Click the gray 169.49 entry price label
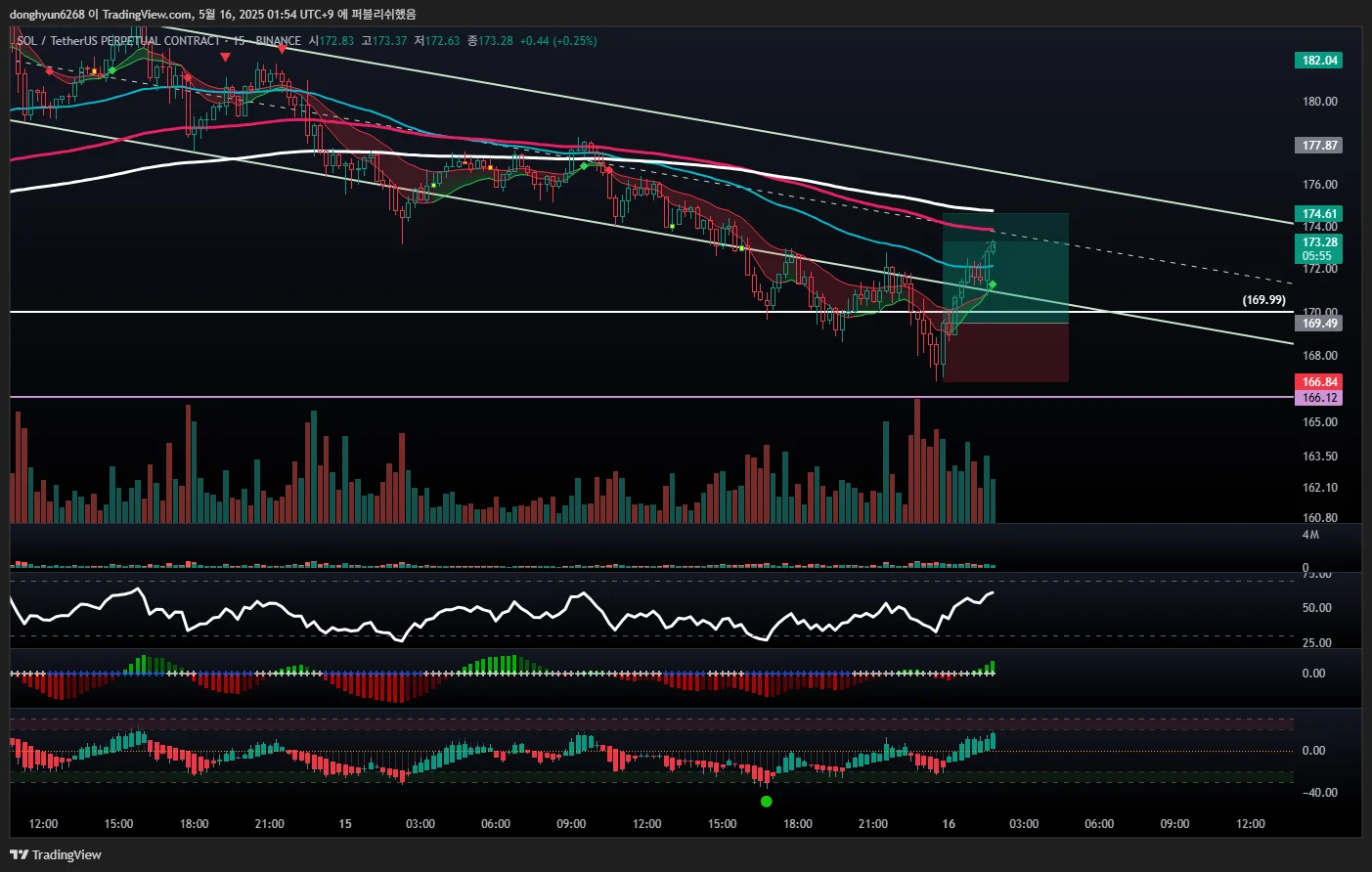 pyautogui.click(x=1319, y=324)
